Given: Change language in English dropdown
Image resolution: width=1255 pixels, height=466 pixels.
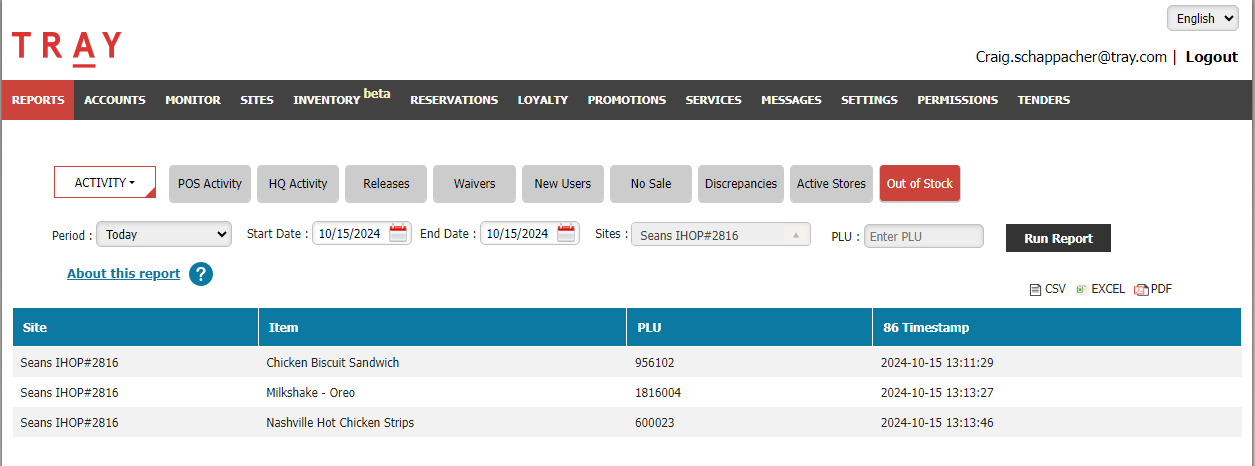Looking at the screenshot, I should click(x=1208, y=18).
